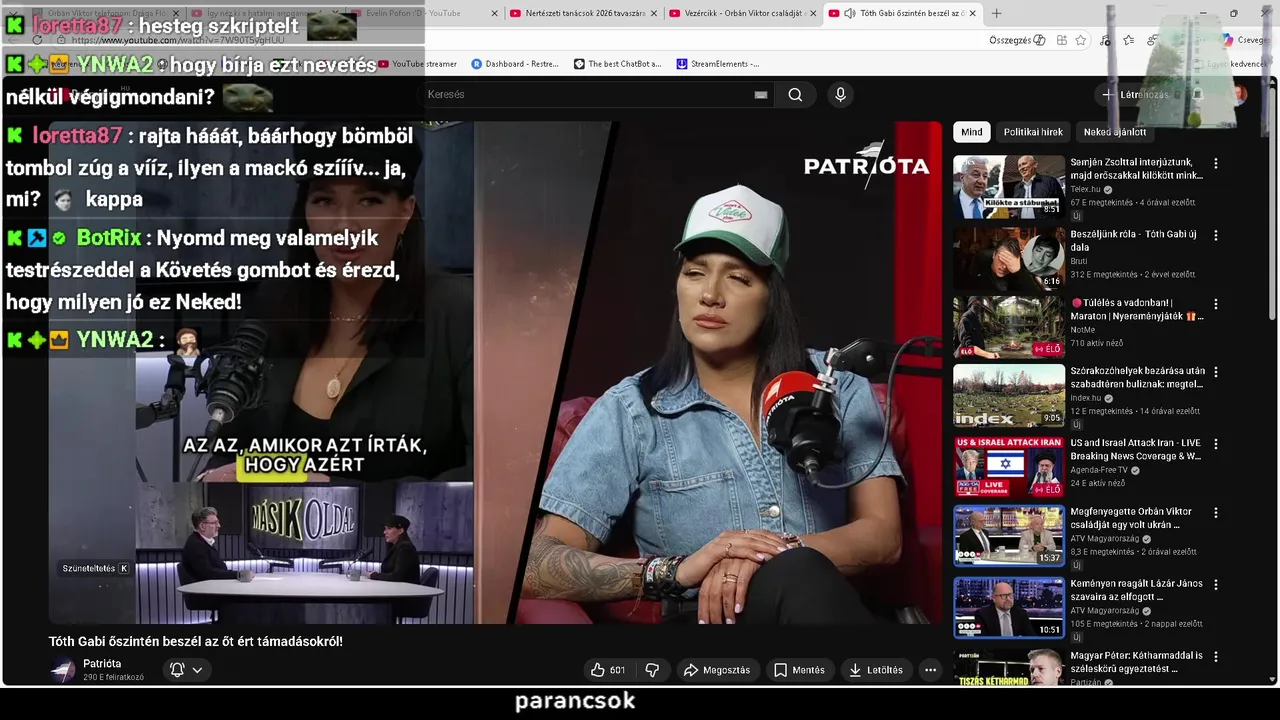1280x720 pixels.
Task: Click the Összegzés summary button
Action: pos(1016,40)
